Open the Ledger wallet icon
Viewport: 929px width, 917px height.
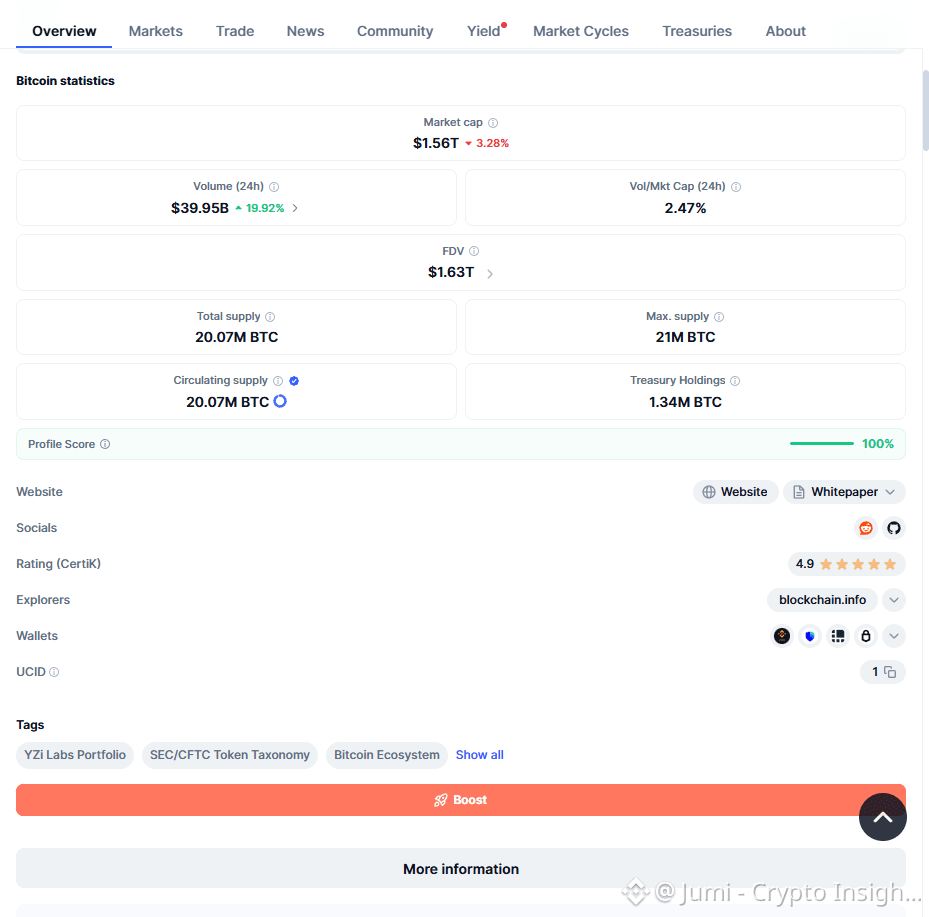[838, 636]
